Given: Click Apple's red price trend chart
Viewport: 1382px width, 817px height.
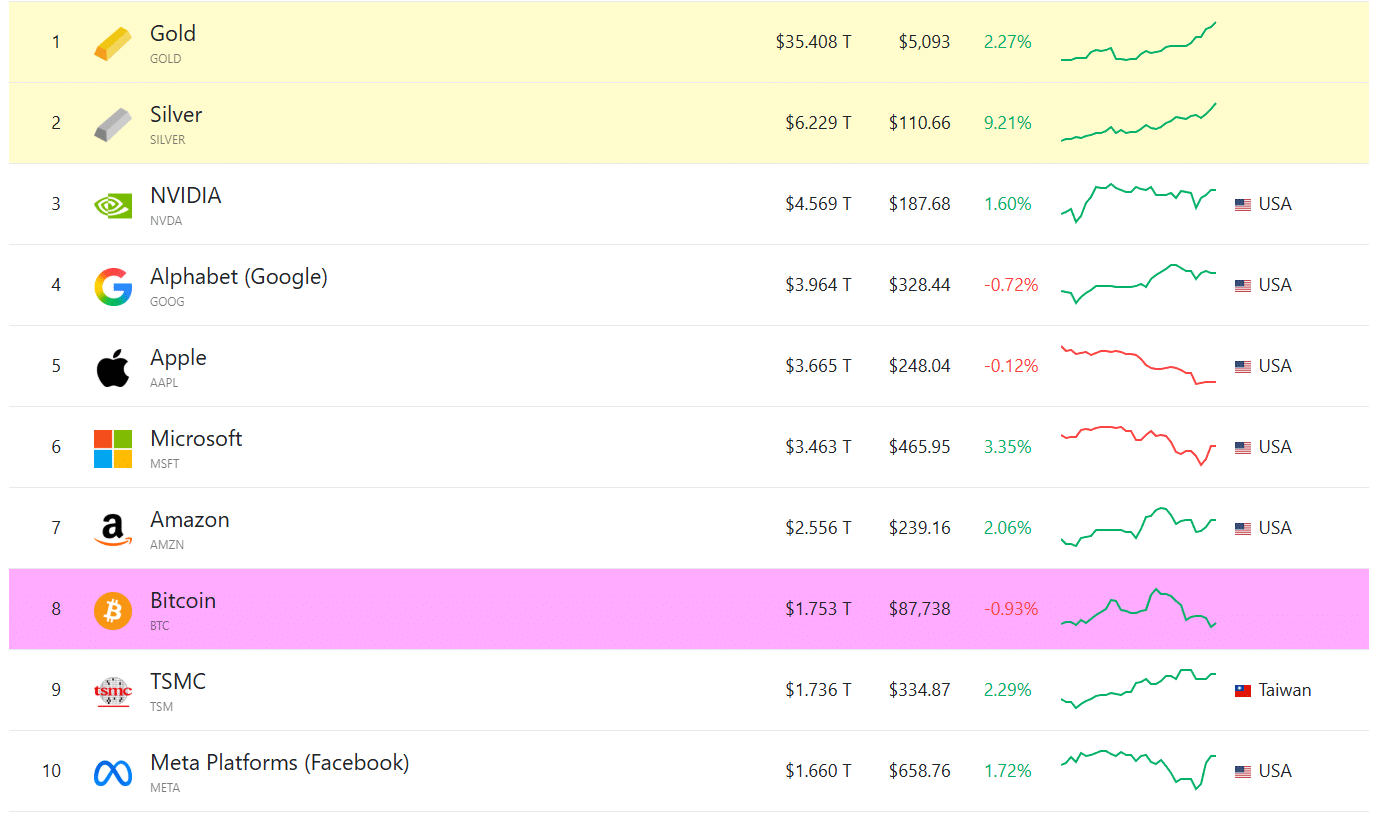Looking at the screenshot, I should (1138, 366).
